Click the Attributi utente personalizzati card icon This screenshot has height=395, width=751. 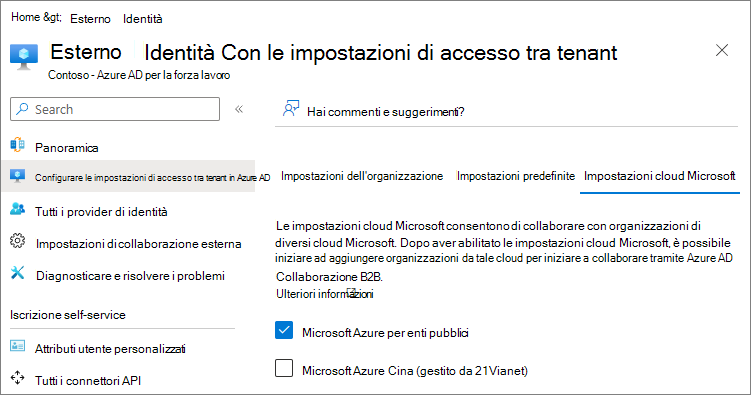pos(18,346)
